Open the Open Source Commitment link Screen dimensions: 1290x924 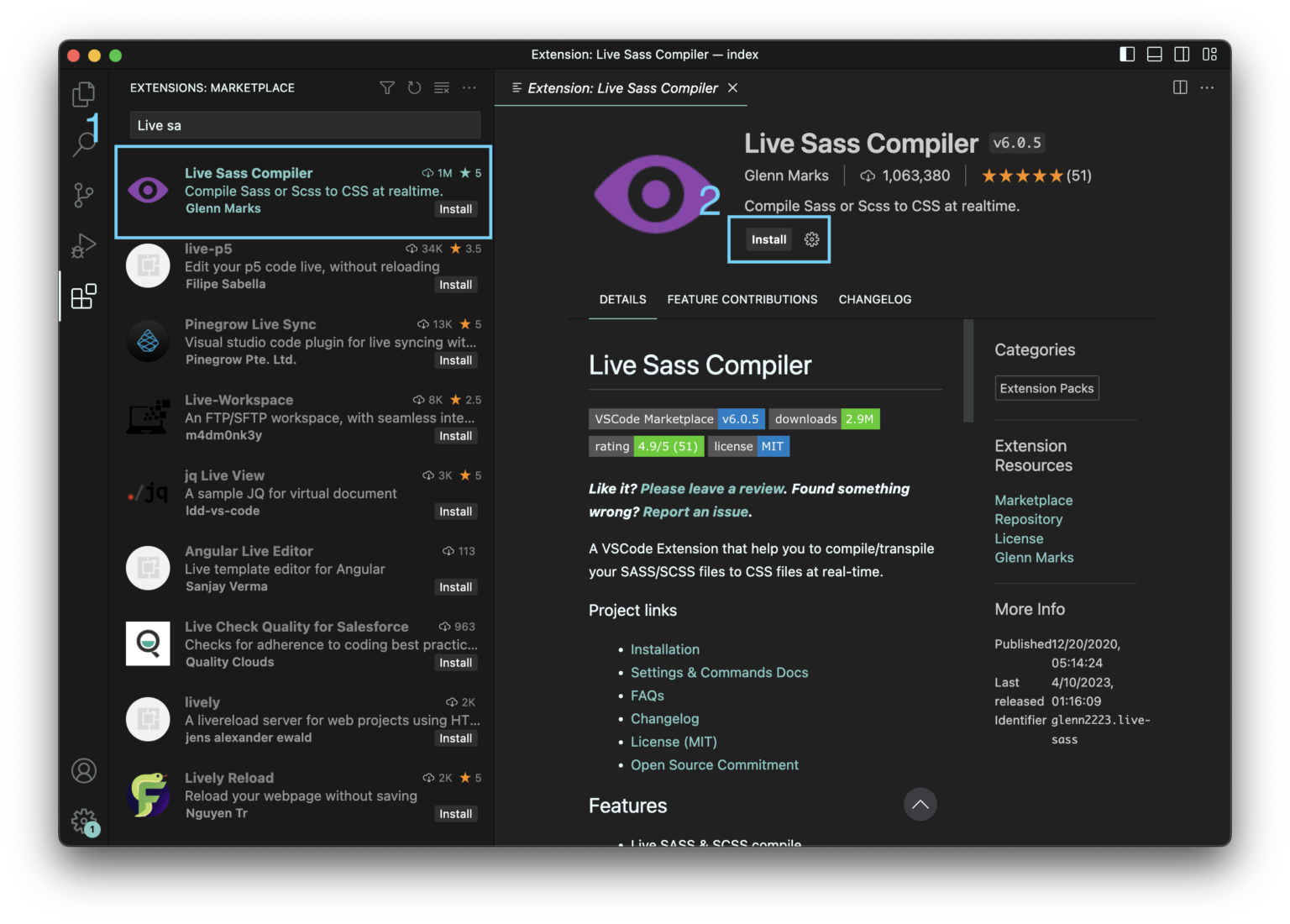pyautogui.click(x=715, y=765)
